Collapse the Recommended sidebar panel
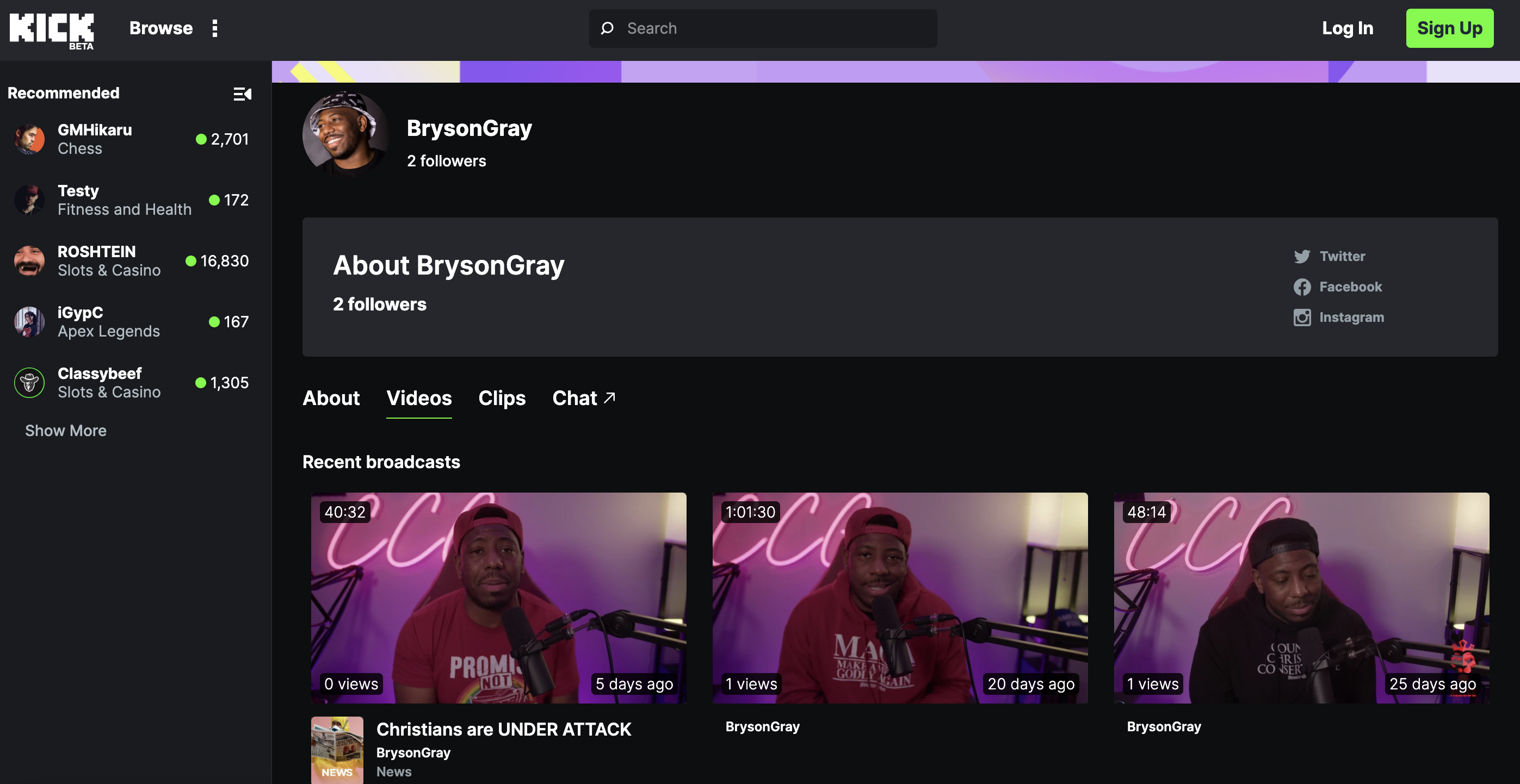Image resolution: width=1520 pixels, height=784 pixels. coord(242,94)
